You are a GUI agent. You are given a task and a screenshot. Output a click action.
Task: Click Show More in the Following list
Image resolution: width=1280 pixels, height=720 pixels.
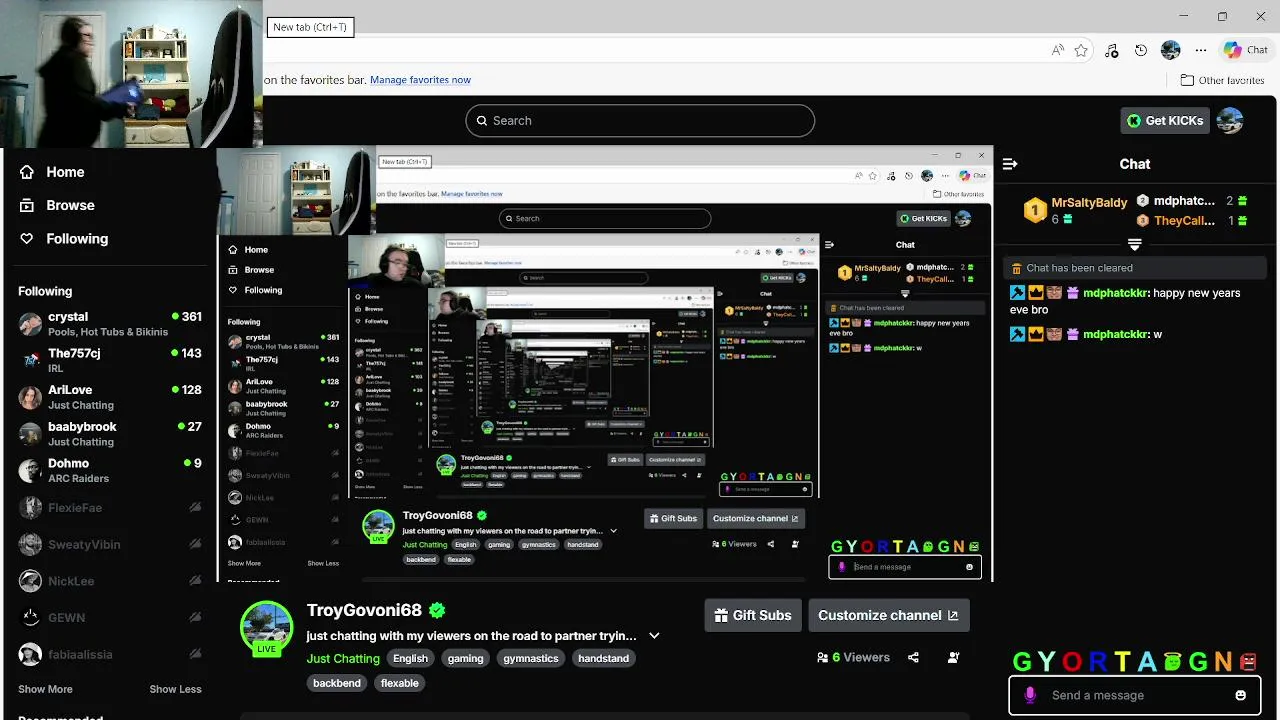pyautogui.click(x=45, y=689)
